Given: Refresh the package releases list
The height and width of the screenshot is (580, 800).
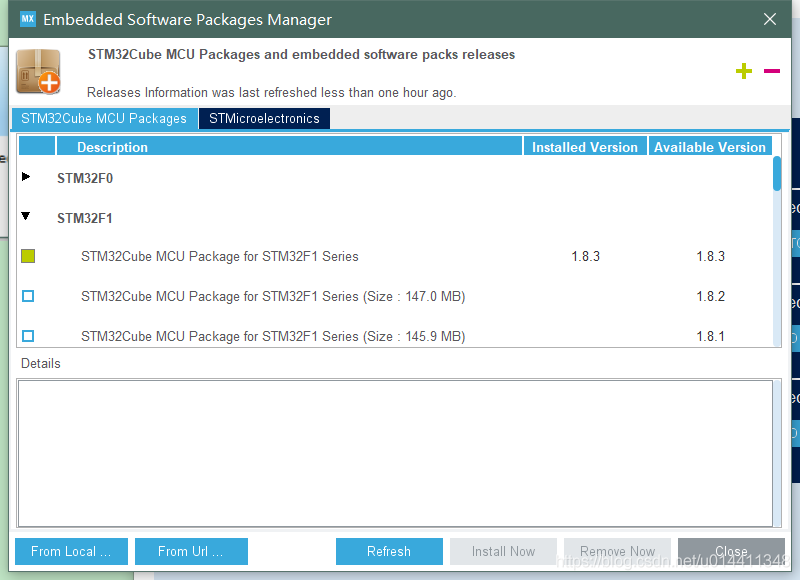Looking at the screenshot, I should (x=389, y=551).
